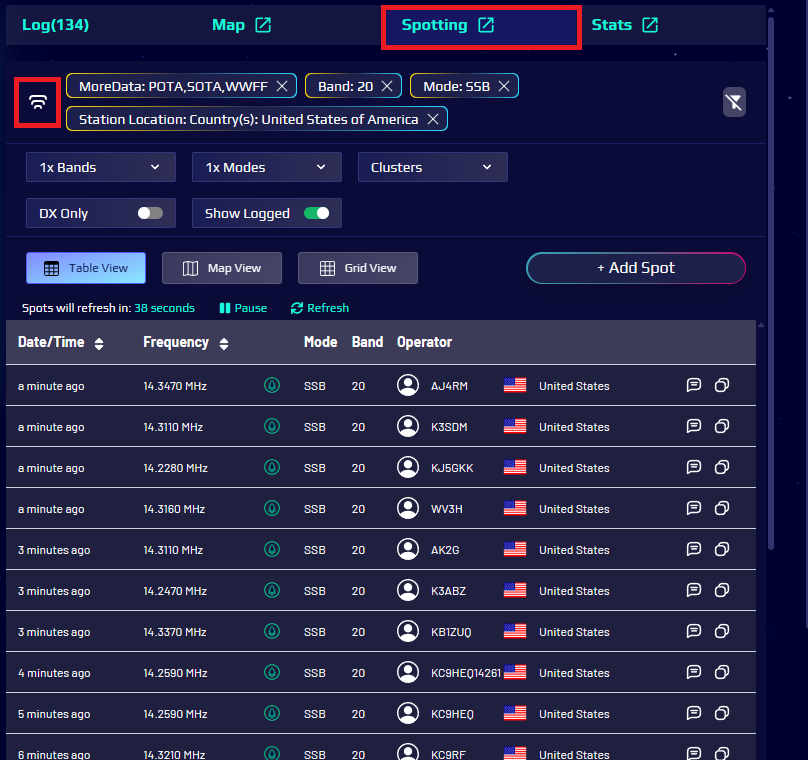The height and width of the screenshot is (760, 808).
Task: Select the Spotting tab
Action: [x=434, y=25]
